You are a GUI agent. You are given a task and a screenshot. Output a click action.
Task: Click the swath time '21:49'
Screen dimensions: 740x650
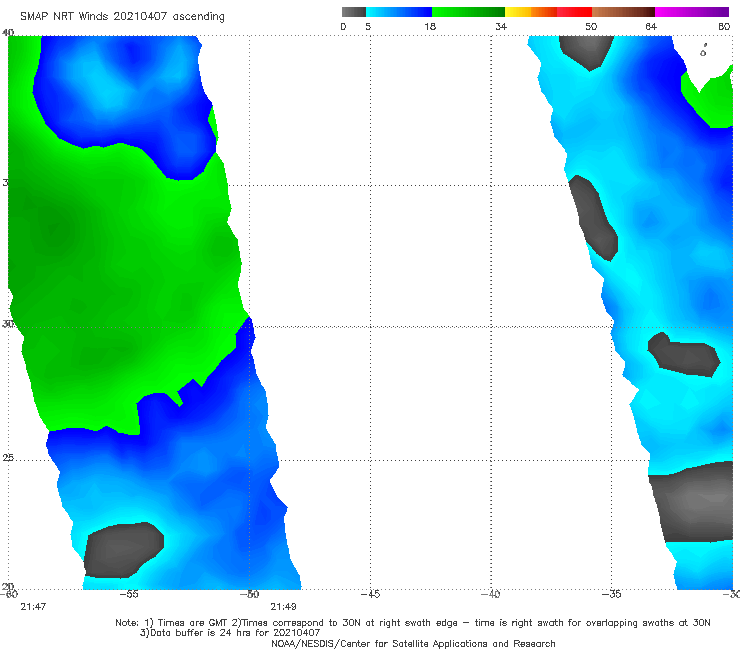tap(283, 607)
